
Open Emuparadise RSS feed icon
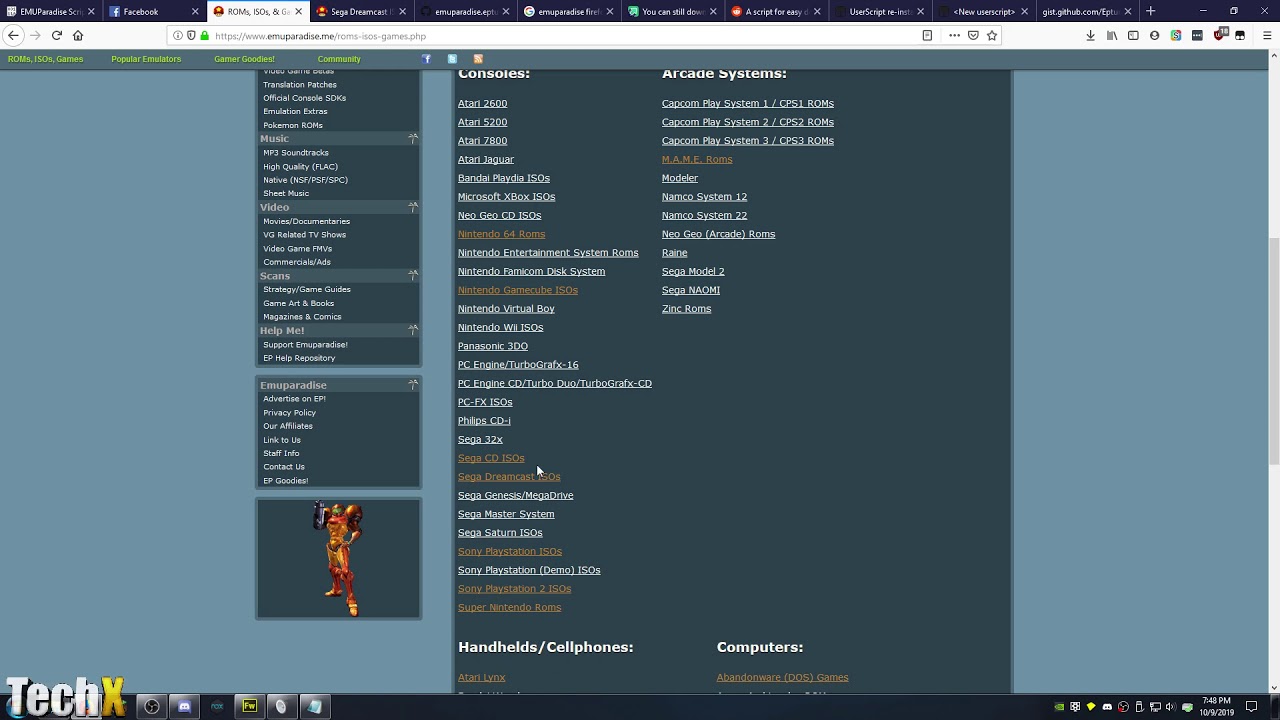478,59
